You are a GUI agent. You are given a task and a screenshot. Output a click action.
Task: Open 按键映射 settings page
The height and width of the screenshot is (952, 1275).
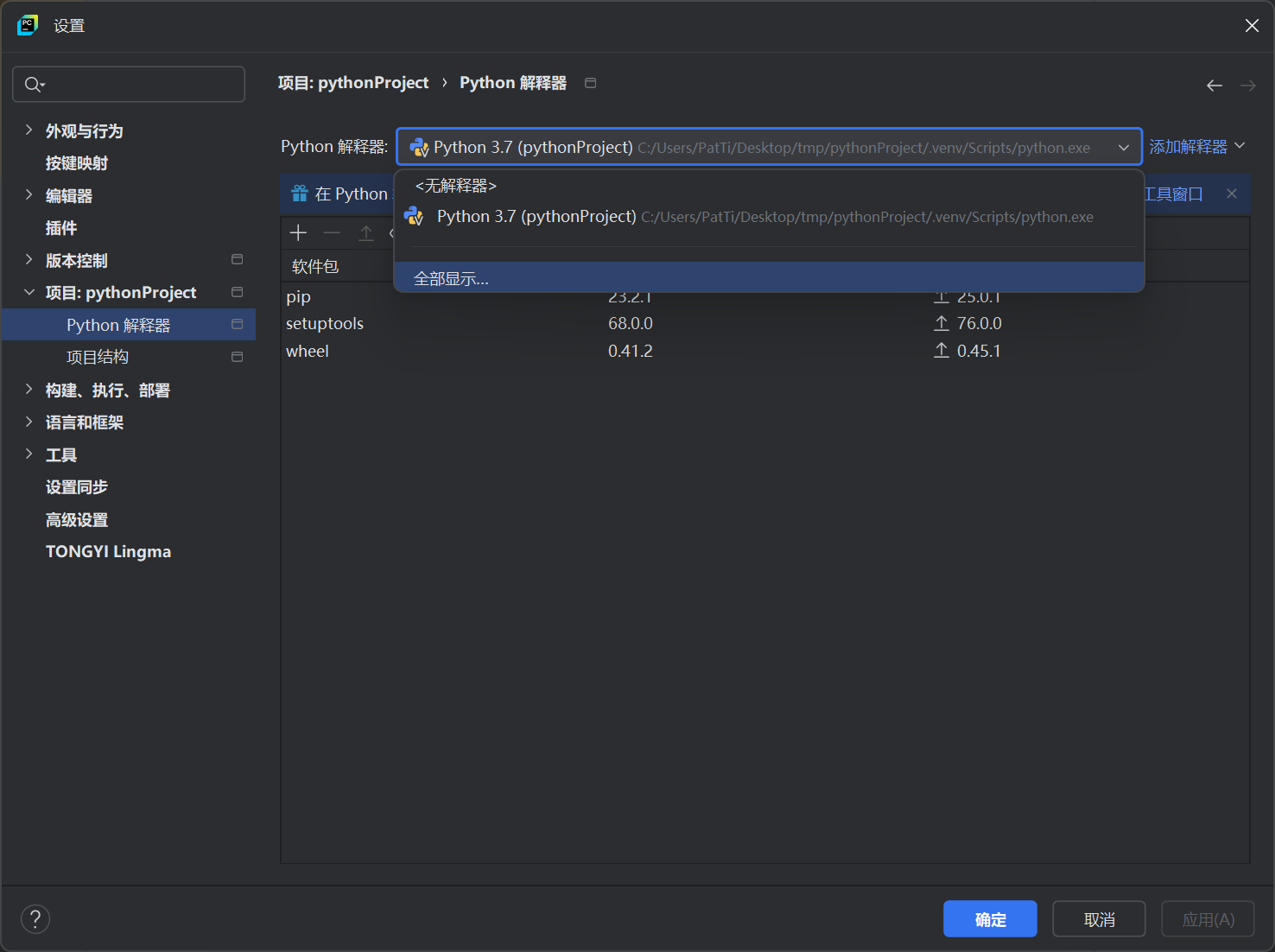pyautogui.click(x=77, y=163)
